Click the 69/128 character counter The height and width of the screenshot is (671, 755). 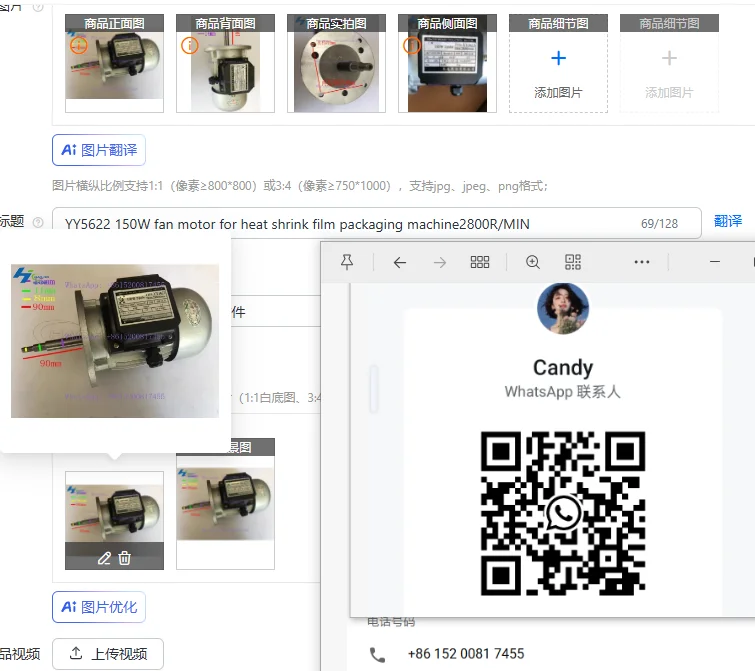(x=659, y=224)
